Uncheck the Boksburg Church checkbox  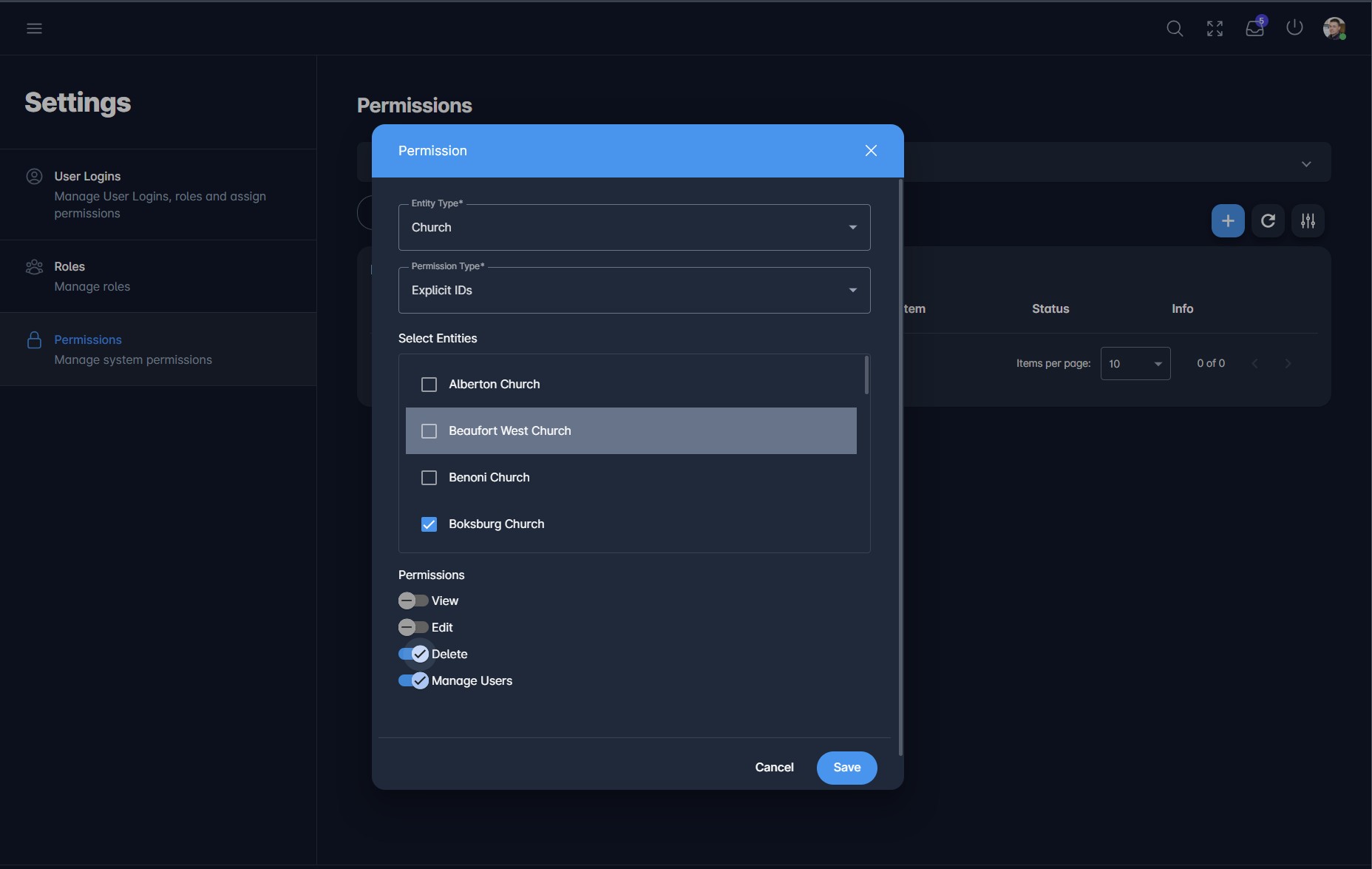click(x=429, y=524)
